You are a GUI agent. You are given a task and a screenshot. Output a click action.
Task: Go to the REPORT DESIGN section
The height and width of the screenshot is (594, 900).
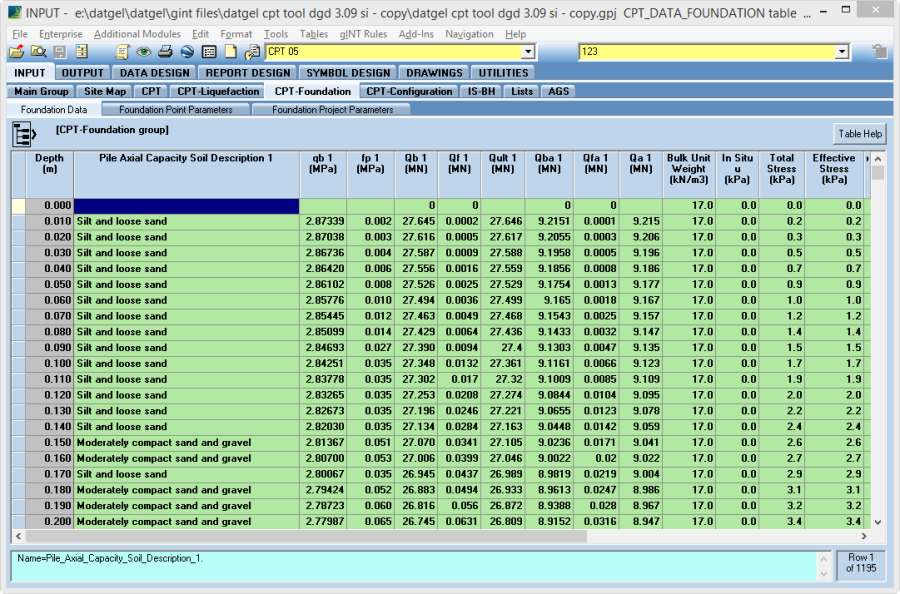(246, 72)
